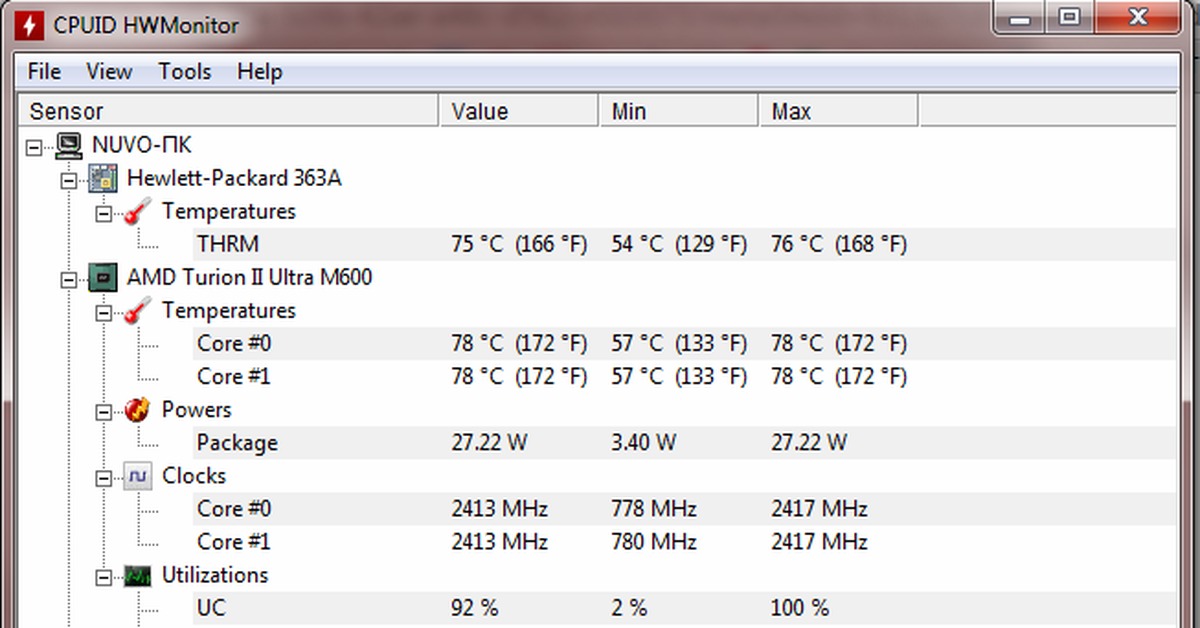Click the Clocks waveform icon
This screenshot has width=1200, height=628.
click(x=138, y=476)
